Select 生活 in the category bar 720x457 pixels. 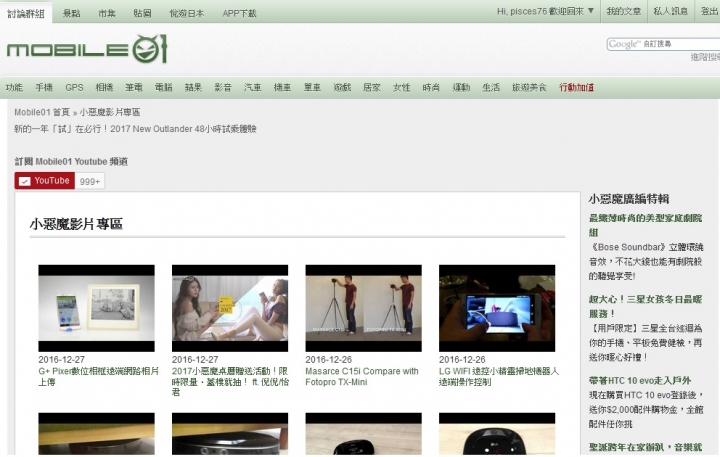[491, 87]
